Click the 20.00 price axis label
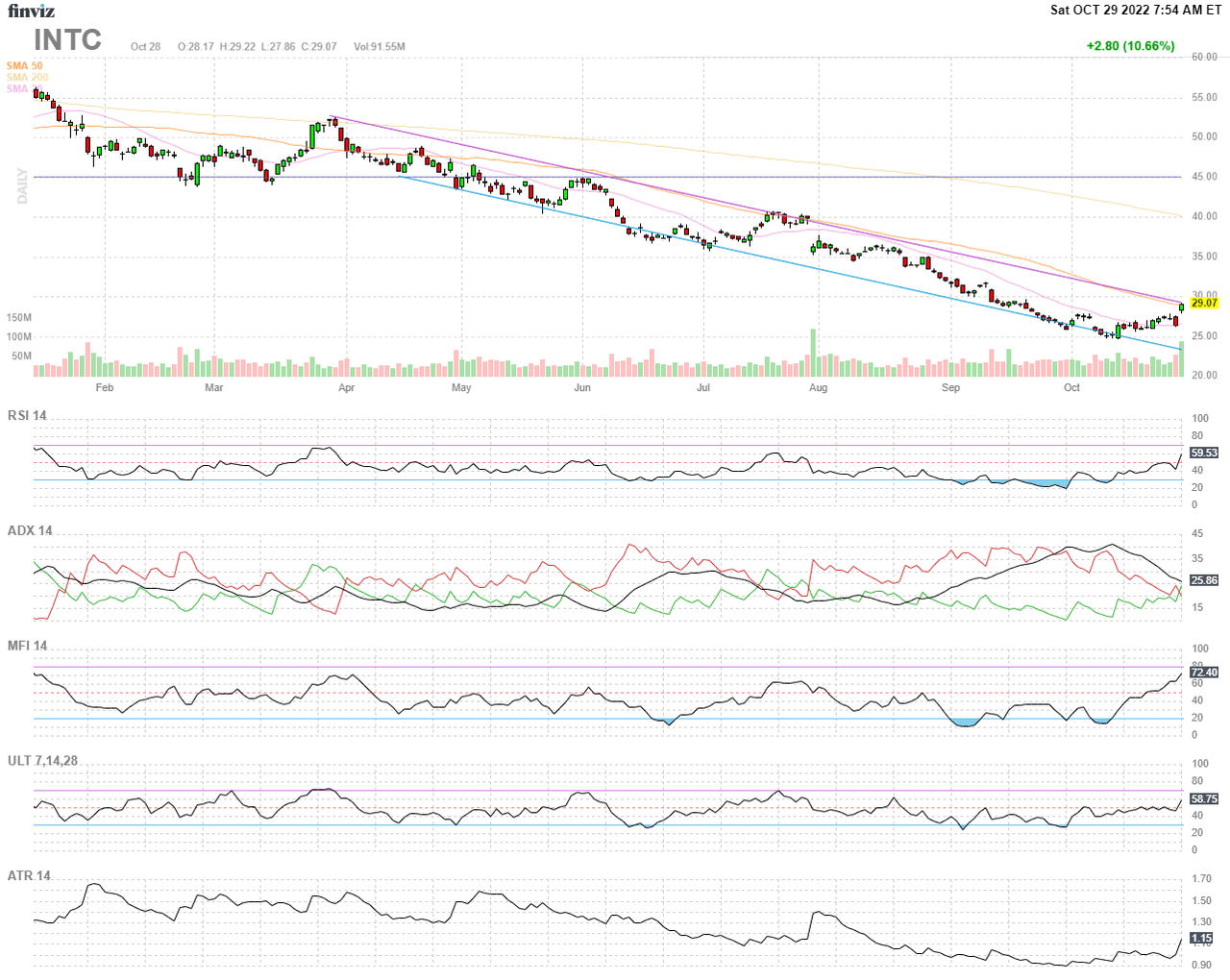The width and height of the screenshot is (1230, 980). tap(1204, 376)
